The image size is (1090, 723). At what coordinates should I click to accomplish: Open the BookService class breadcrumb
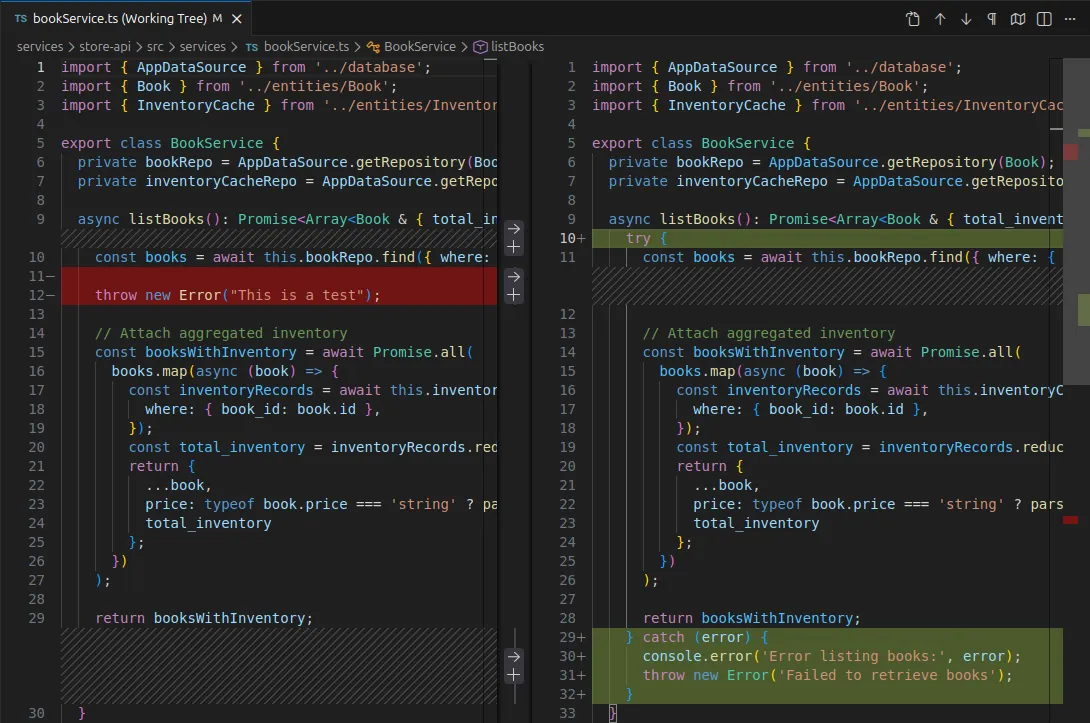[x=418, y=46]
